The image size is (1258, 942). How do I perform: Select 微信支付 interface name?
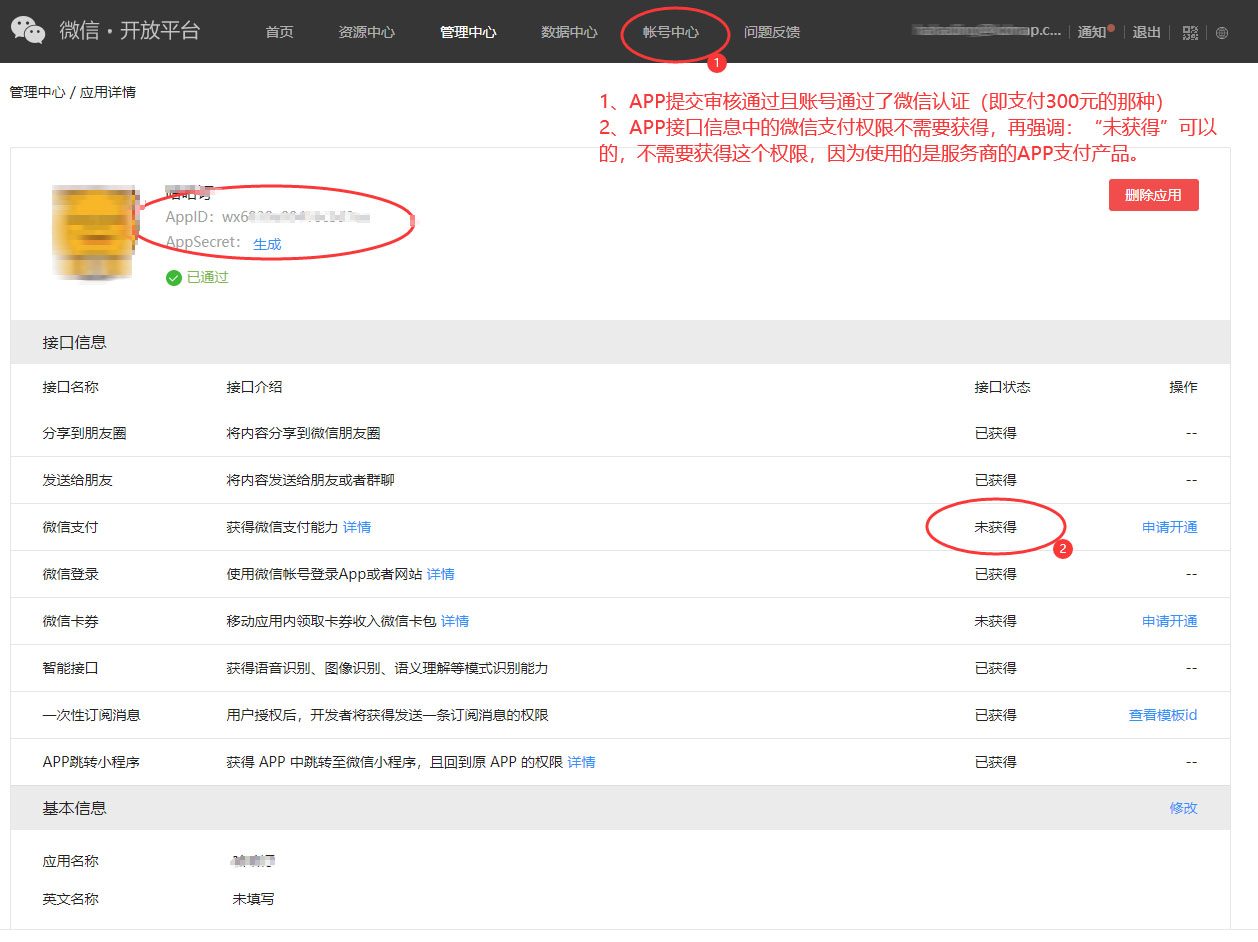(x=71, y=527)
